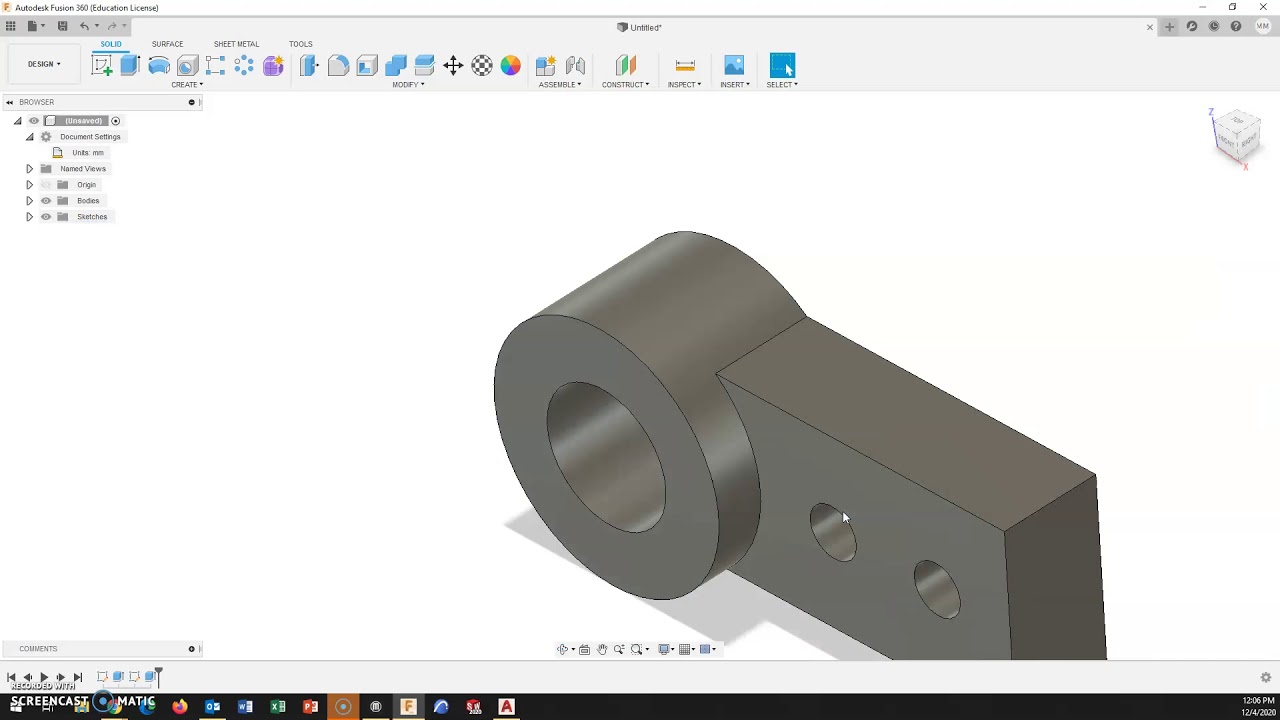Toggle visibility of the Unsaved root component
The width and height of the screenshot is (1280, 720).
(33, 121)
